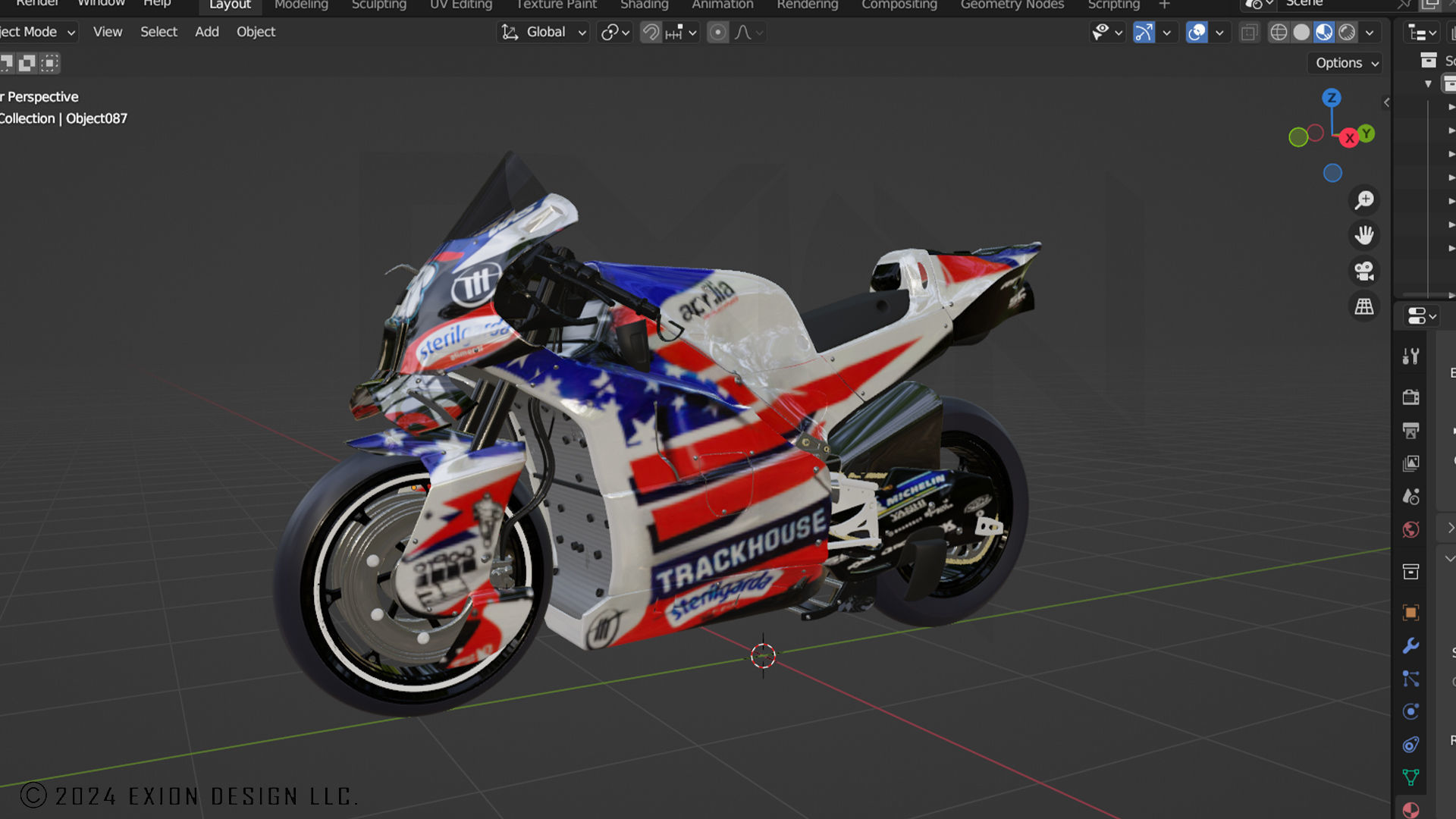Switch to the Modeling workspace tab

(x=301, y=5)
